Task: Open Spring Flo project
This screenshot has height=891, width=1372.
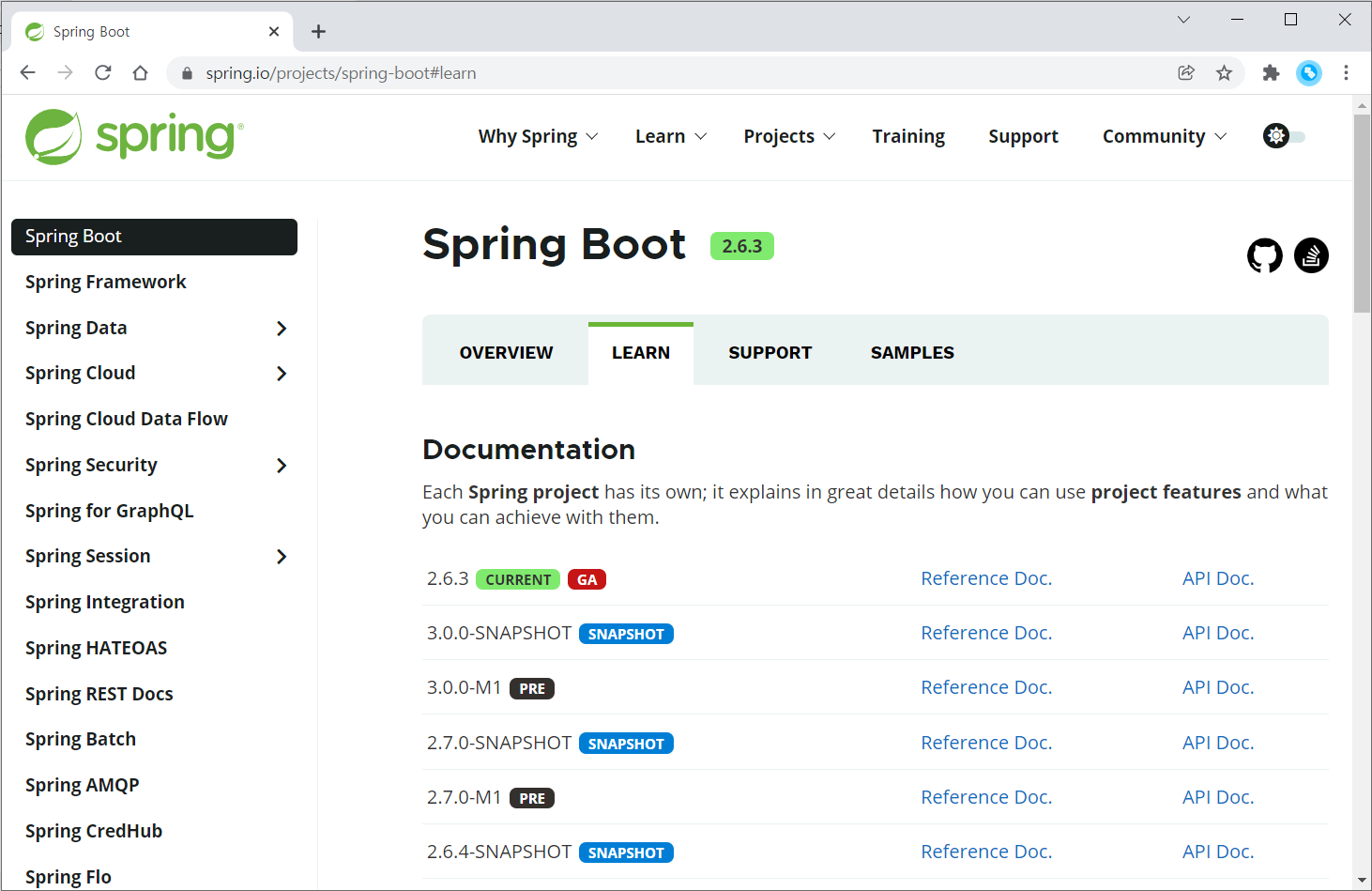Action: (68, 877)
